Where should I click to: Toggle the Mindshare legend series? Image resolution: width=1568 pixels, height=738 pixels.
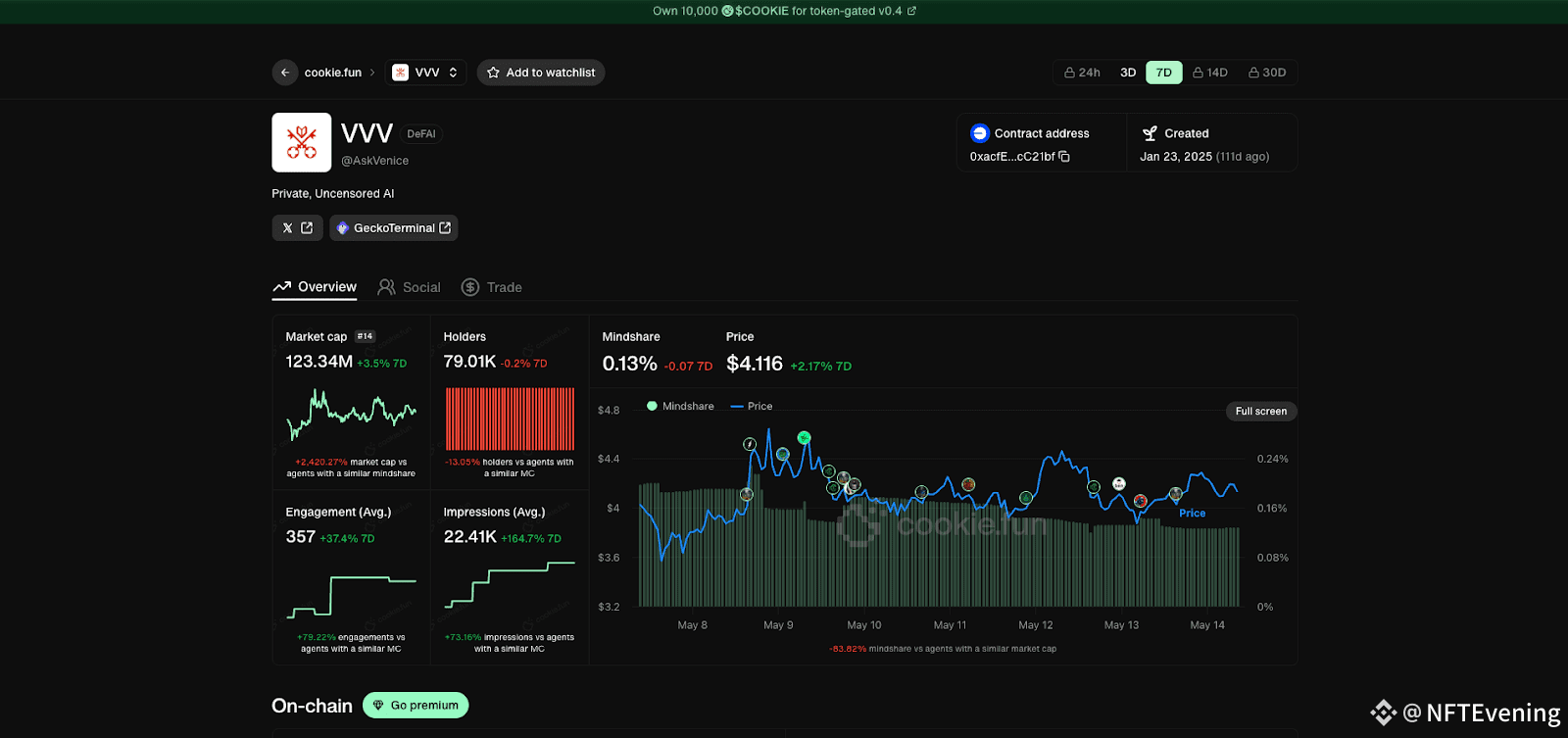680,406
